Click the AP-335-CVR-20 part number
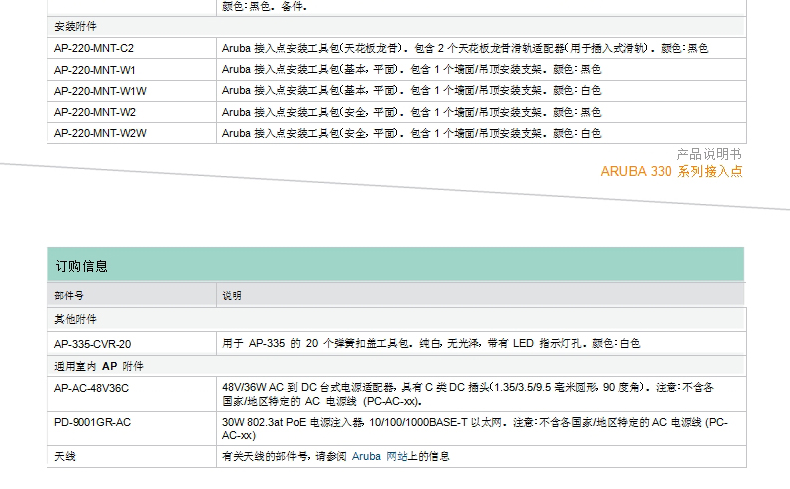 pyautogui.click(x=92, y=344)
